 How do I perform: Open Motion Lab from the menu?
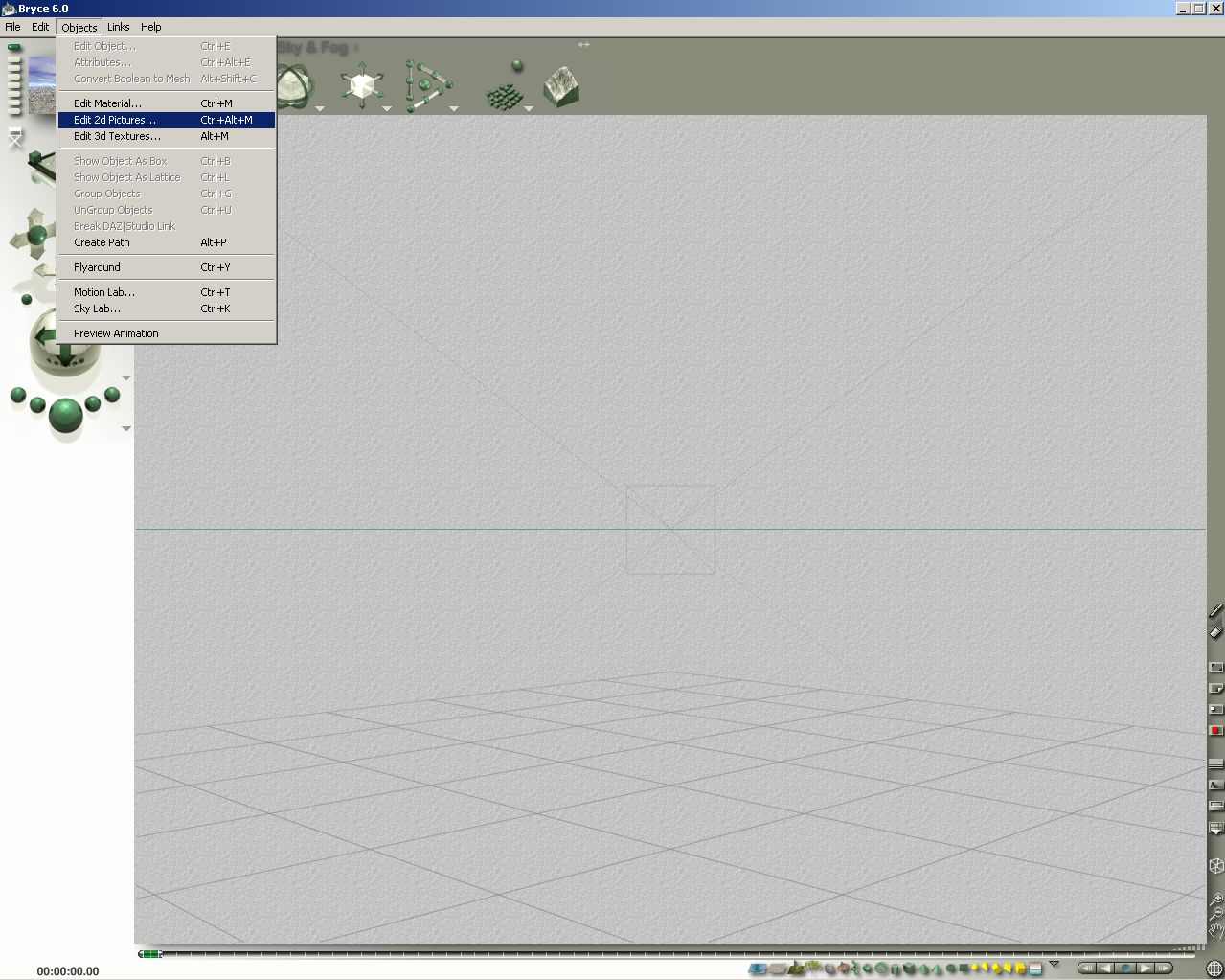(167, 292)
